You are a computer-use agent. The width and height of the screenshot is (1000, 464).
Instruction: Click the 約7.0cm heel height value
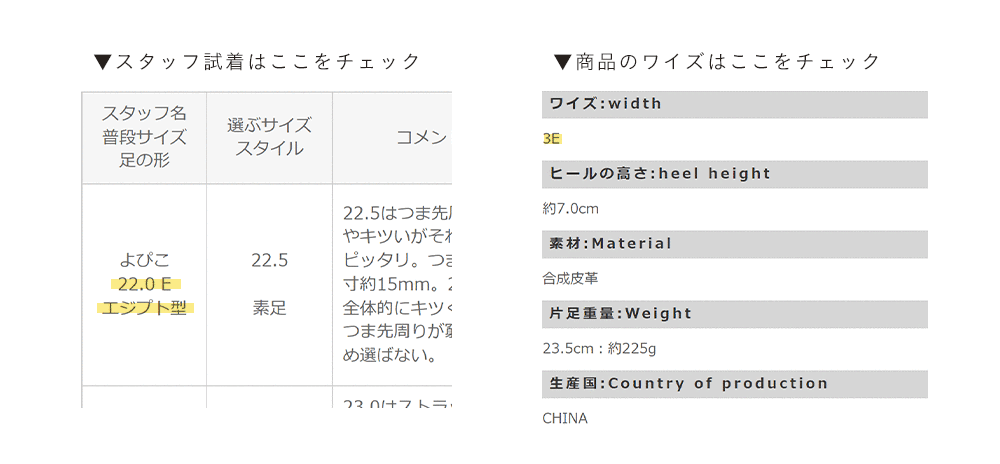point(571,209)
